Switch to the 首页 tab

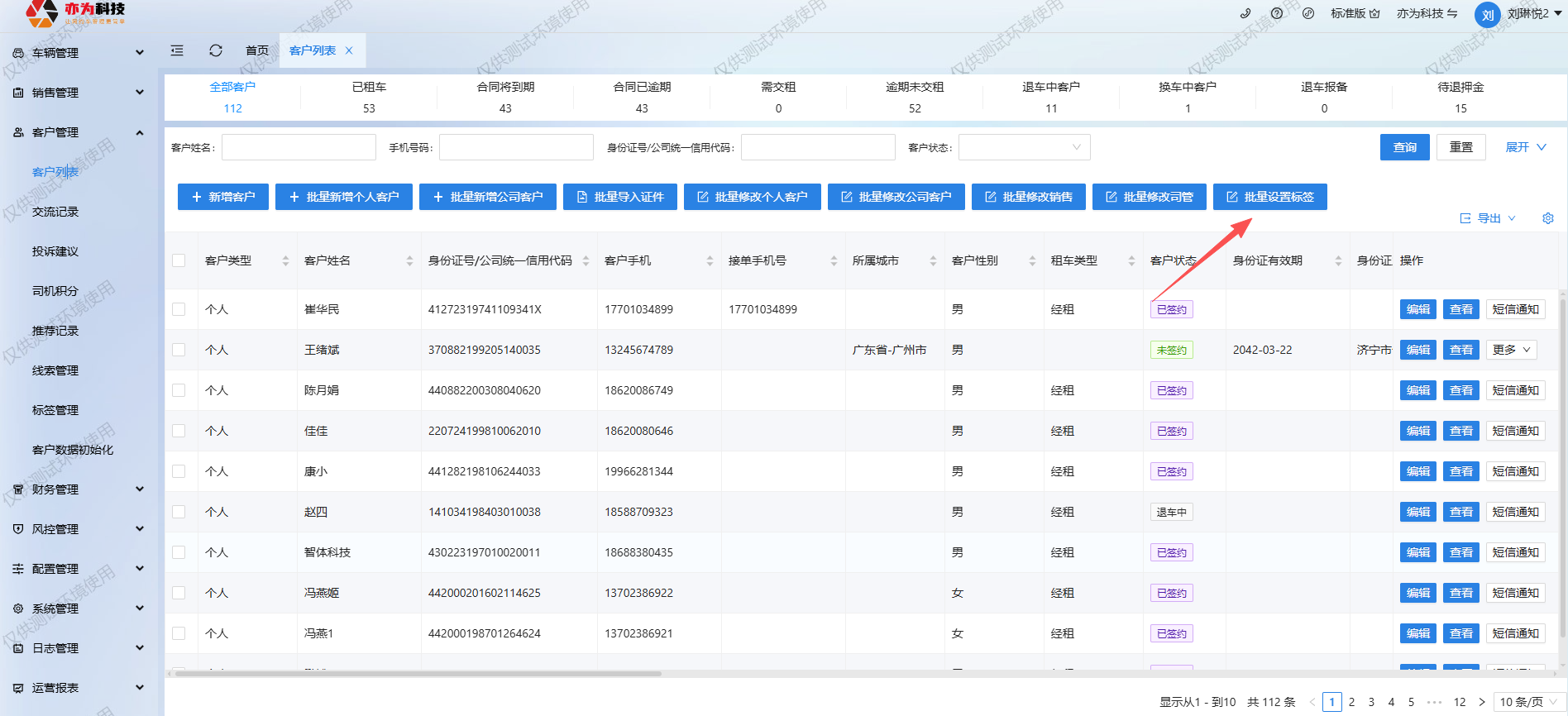coord(257,50)
